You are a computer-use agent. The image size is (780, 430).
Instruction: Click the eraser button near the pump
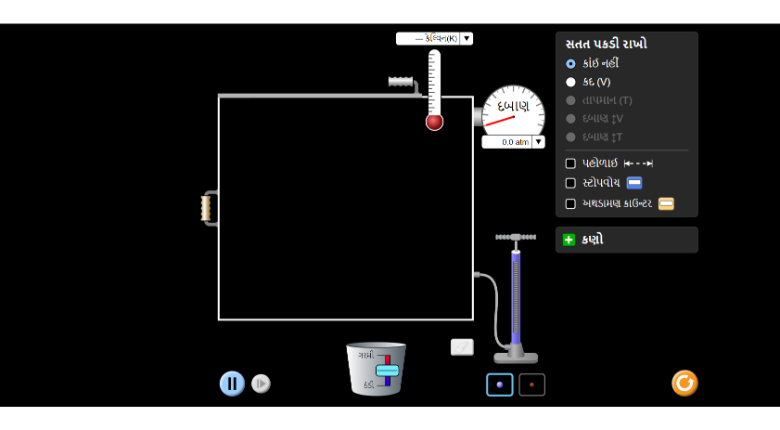click(x=462, y=347)
